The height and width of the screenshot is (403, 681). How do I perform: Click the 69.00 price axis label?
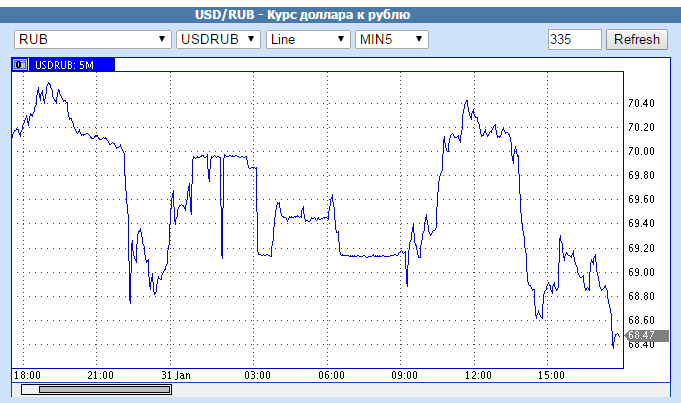click(x=640, y=272)
